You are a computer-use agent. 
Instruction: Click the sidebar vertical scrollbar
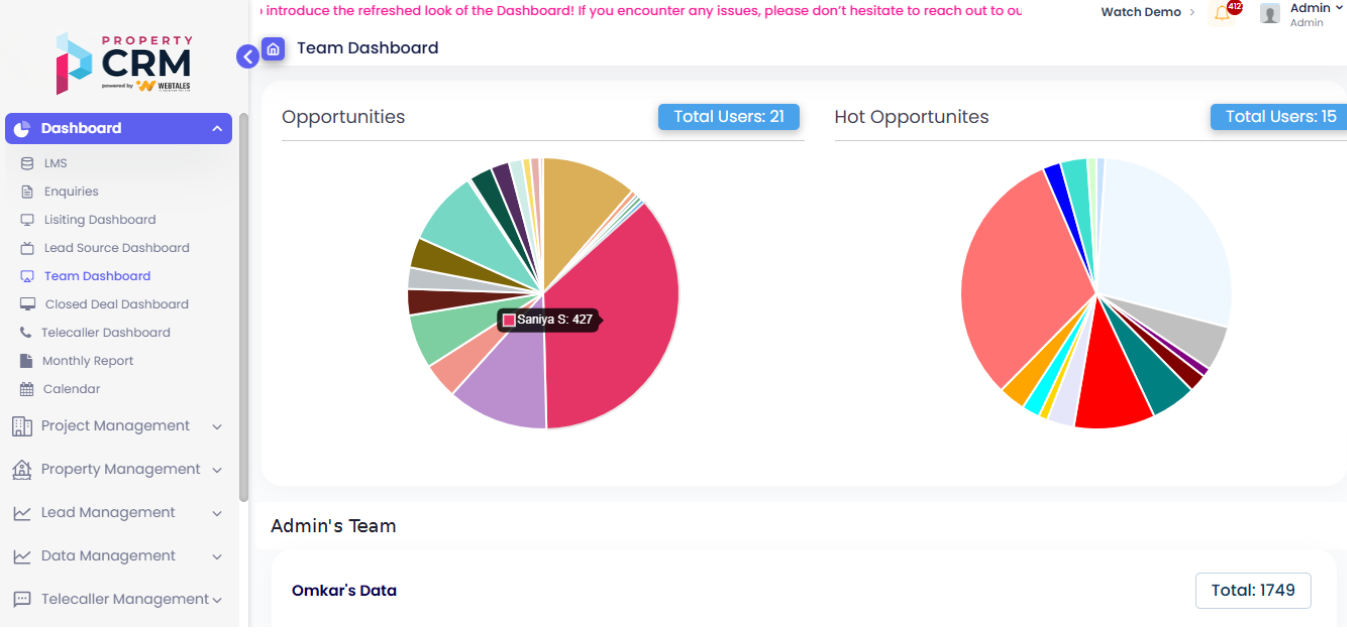point(244,300)
